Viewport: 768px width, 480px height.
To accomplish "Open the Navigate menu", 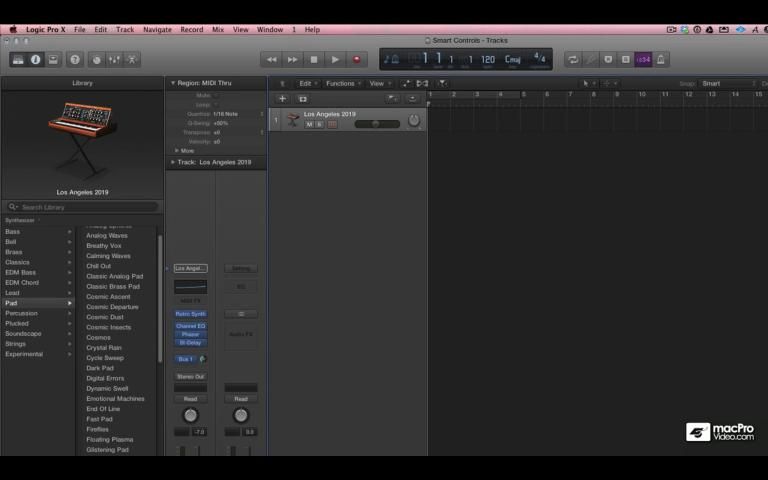I will pyautogui.click(x=157, y=30).
